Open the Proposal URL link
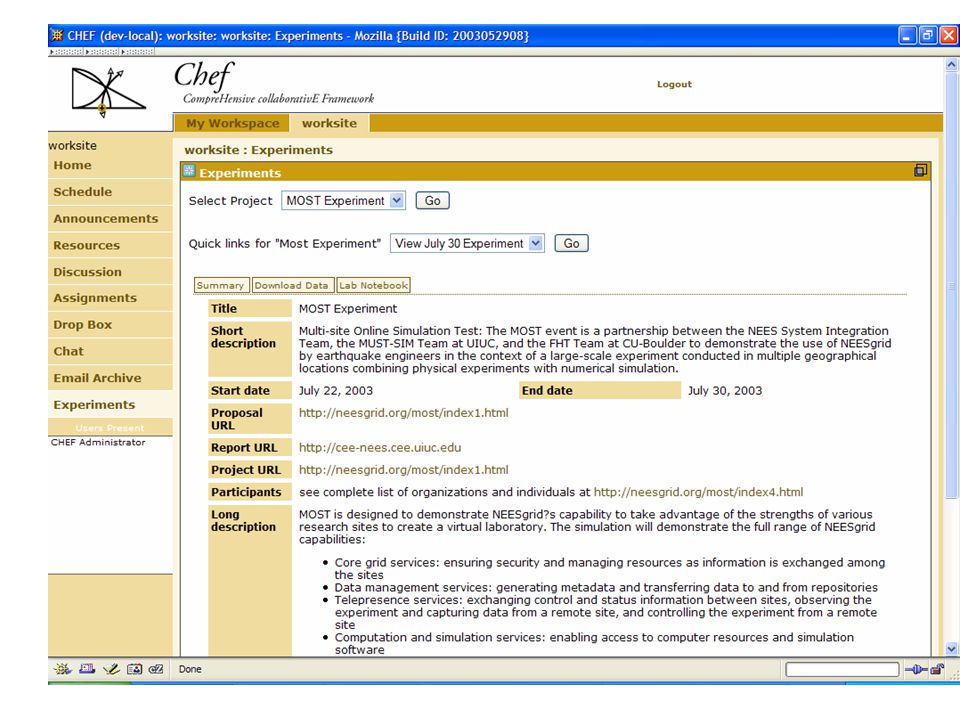Viewport: 960px width, 720px height. [x=403, y=413]
